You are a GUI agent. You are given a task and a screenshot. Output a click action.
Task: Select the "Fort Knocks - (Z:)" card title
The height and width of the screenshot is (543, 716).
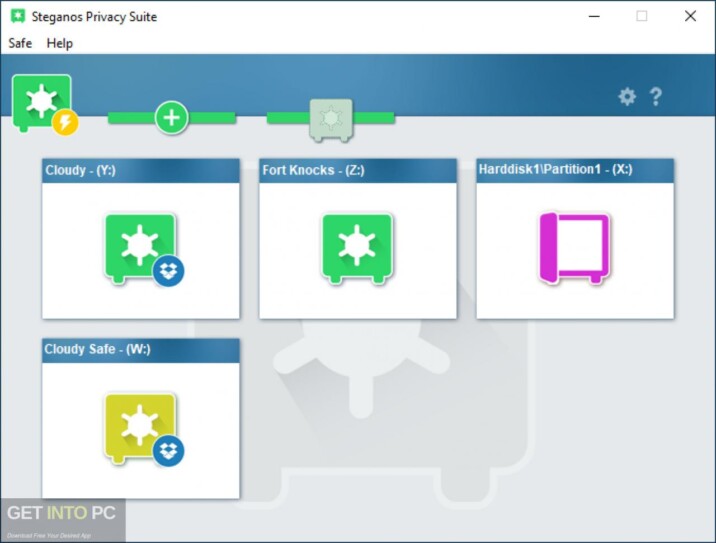[313, 170]
